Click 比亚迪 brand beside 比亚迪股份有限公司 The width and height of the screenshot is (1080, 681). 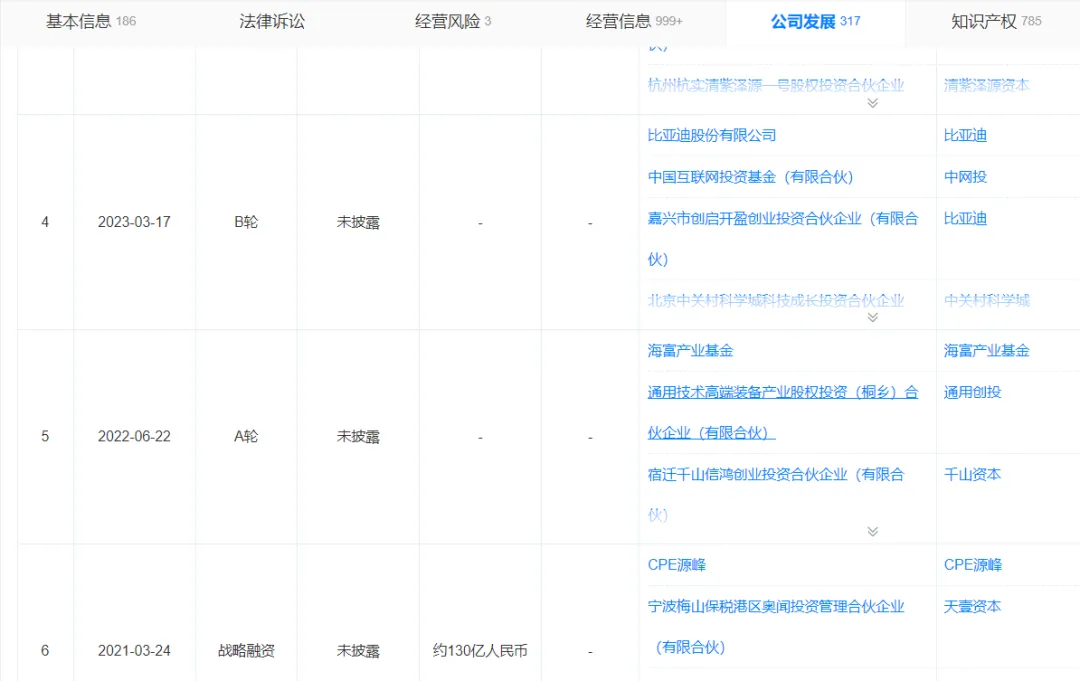click(x=965, y=136)
